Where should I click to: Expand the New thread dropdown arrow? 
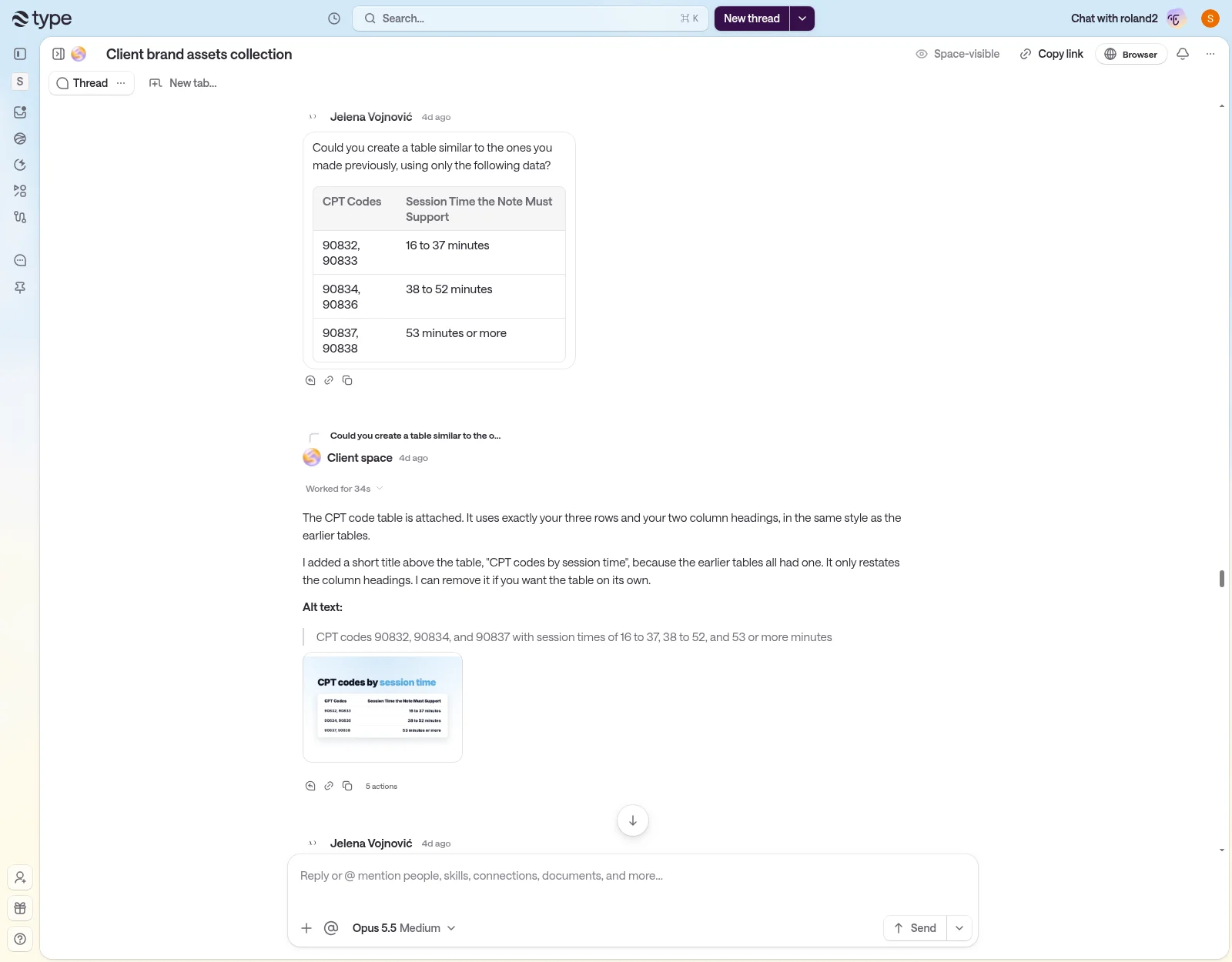[802, 18]
